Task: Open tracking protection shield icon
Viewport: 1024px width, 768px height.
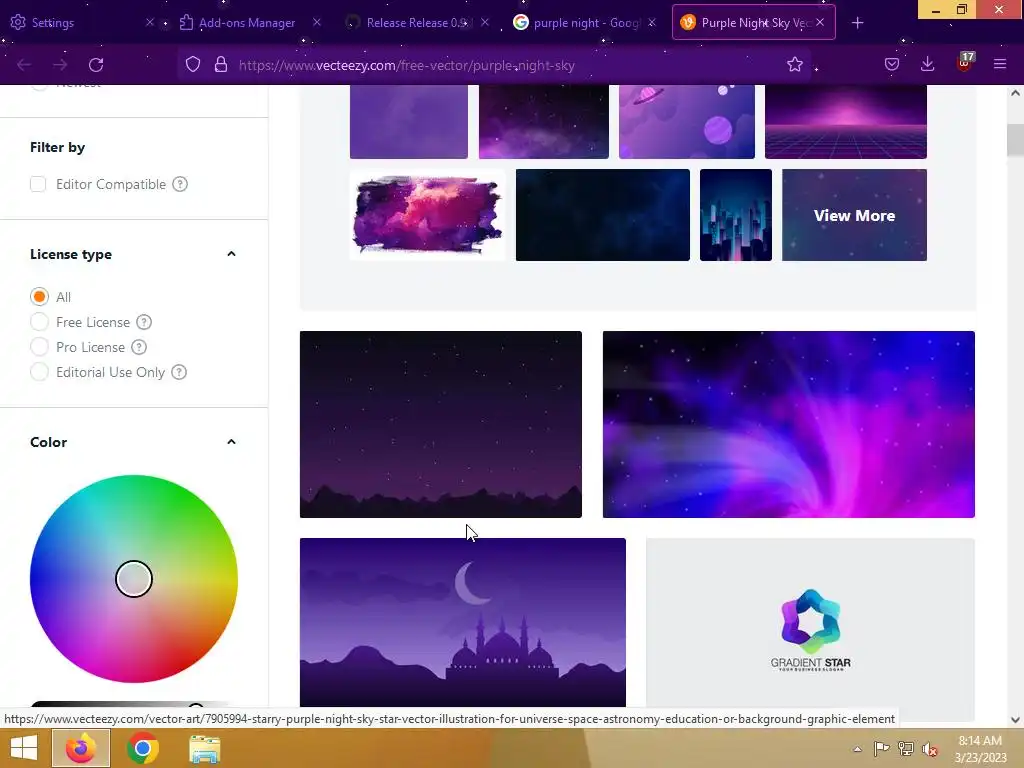Action: pos(193,65)
